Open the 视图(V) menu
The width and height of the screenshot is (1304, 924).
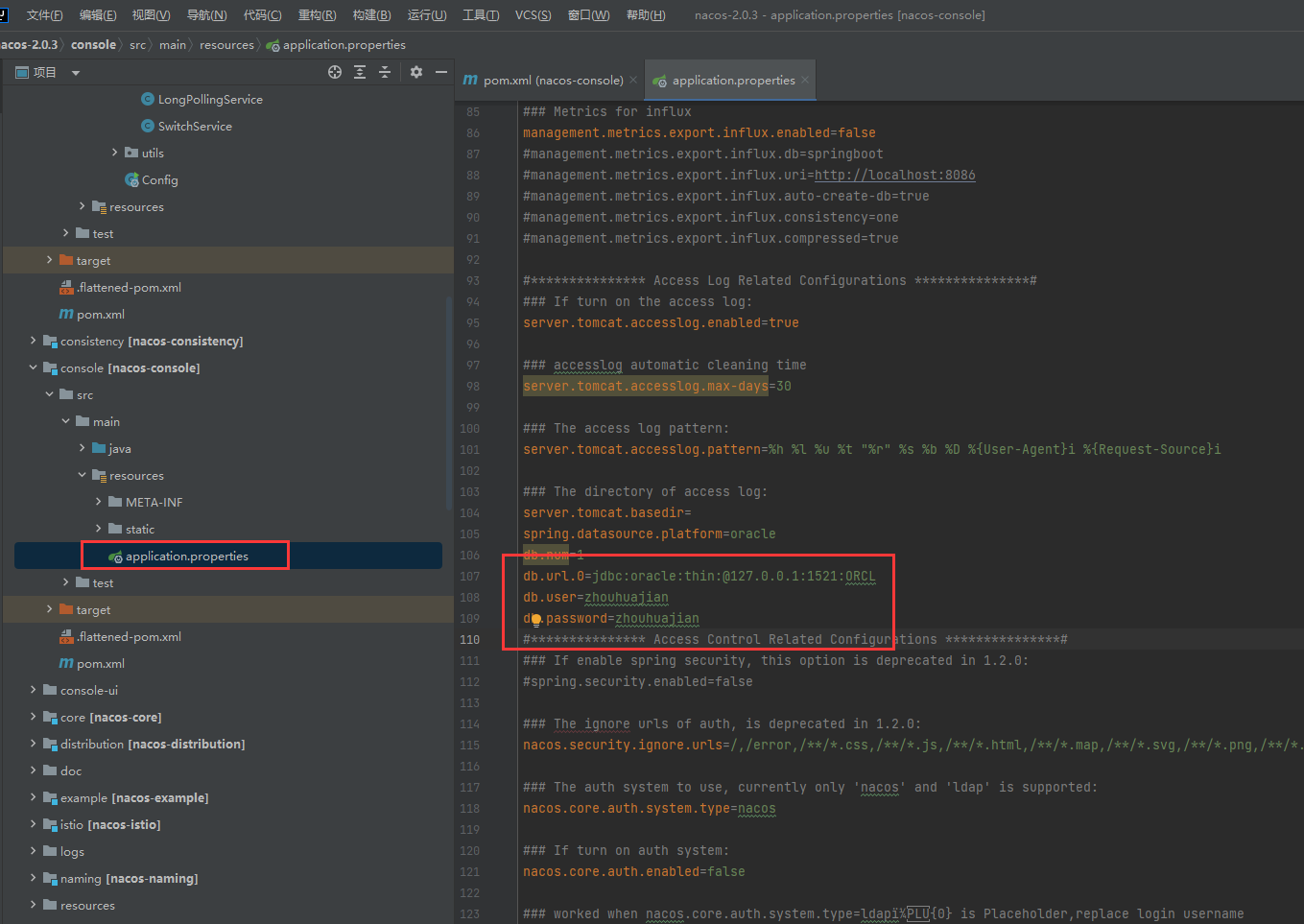(152, 15)
